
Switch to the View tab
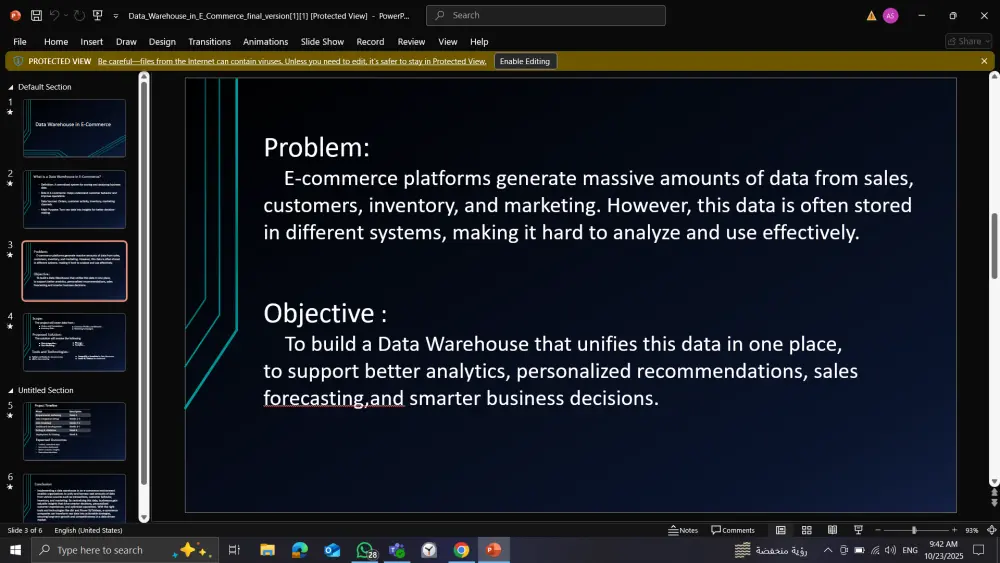point(448,41)
